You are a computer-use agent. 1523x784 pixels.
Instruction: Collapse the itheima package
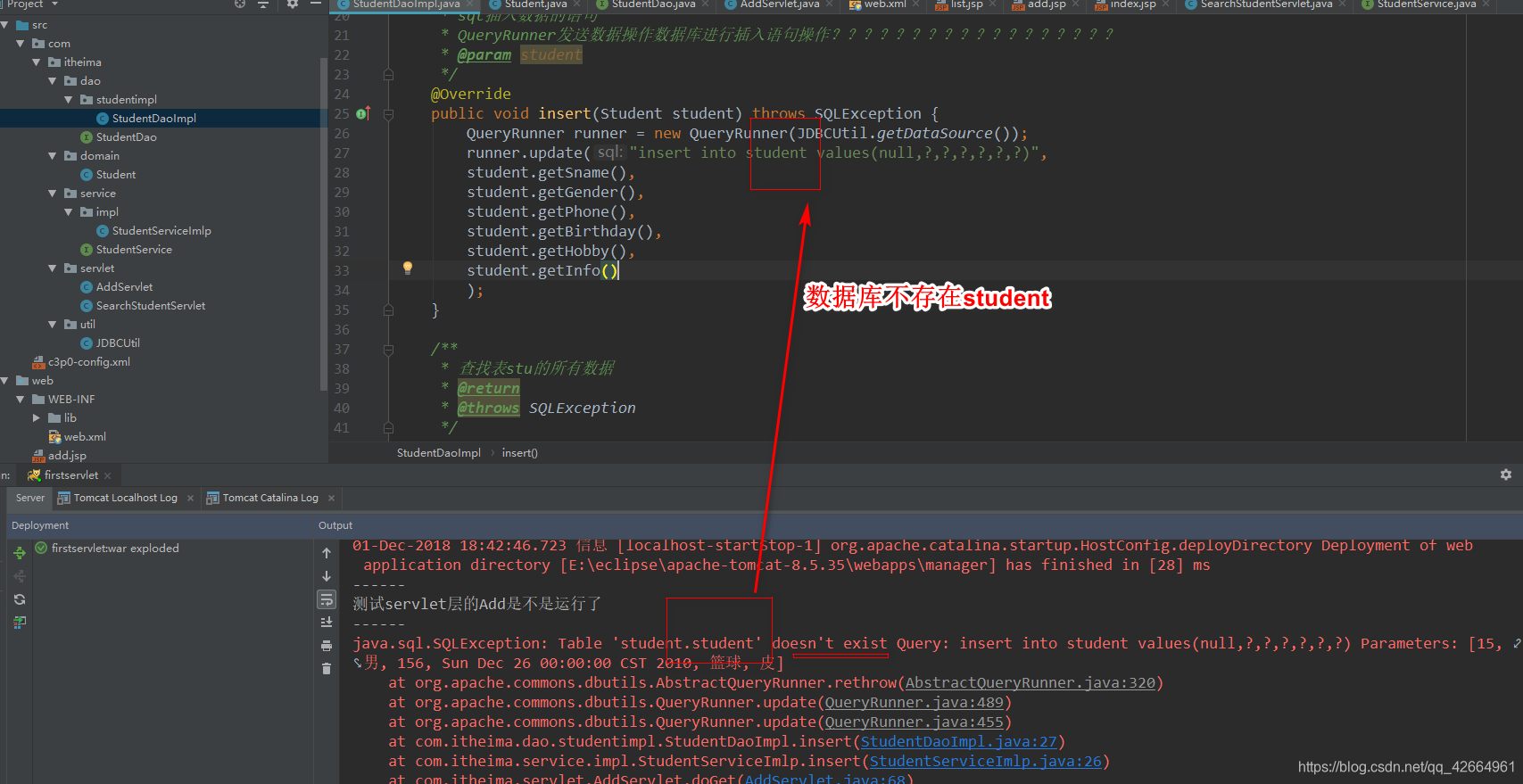37,62
